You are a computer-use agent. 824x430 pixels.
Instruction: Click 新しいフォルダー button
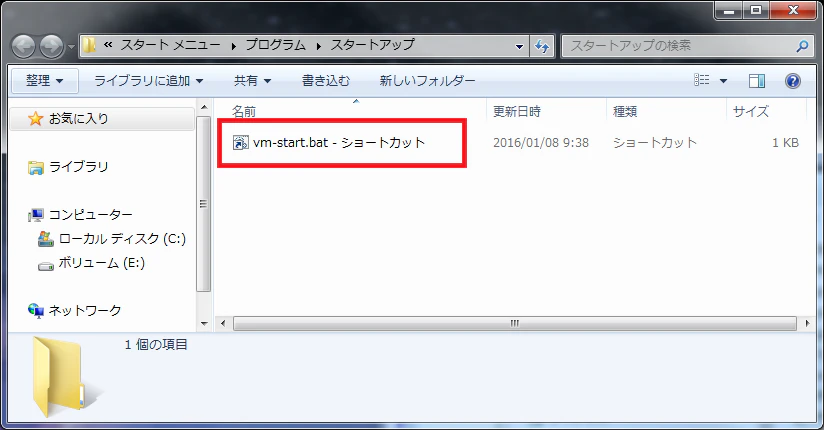click(x=427, y=80)
